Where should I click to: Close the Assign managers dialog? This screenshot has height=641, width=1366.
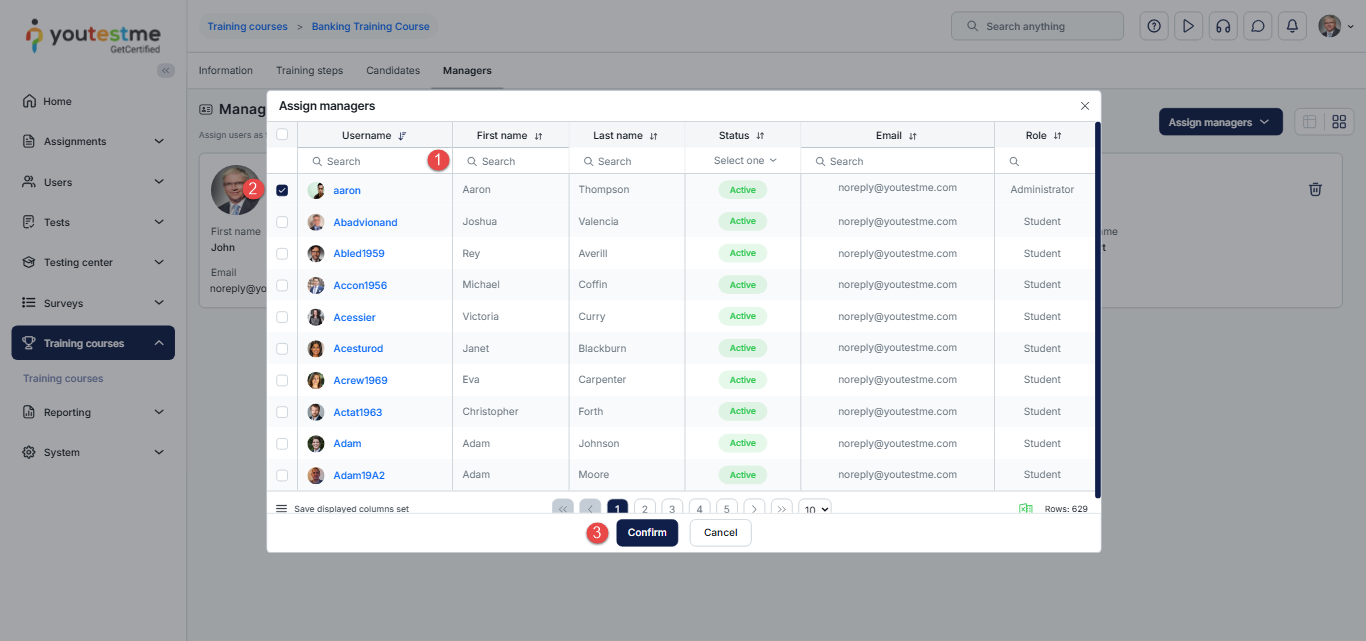coord(1085,106)
